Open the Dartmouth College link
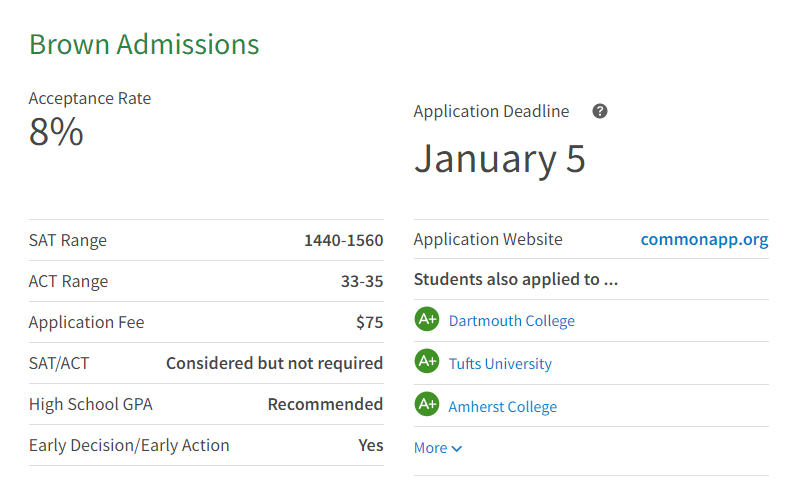The height and width of the screenshot is (498, 799). point(511,321)
